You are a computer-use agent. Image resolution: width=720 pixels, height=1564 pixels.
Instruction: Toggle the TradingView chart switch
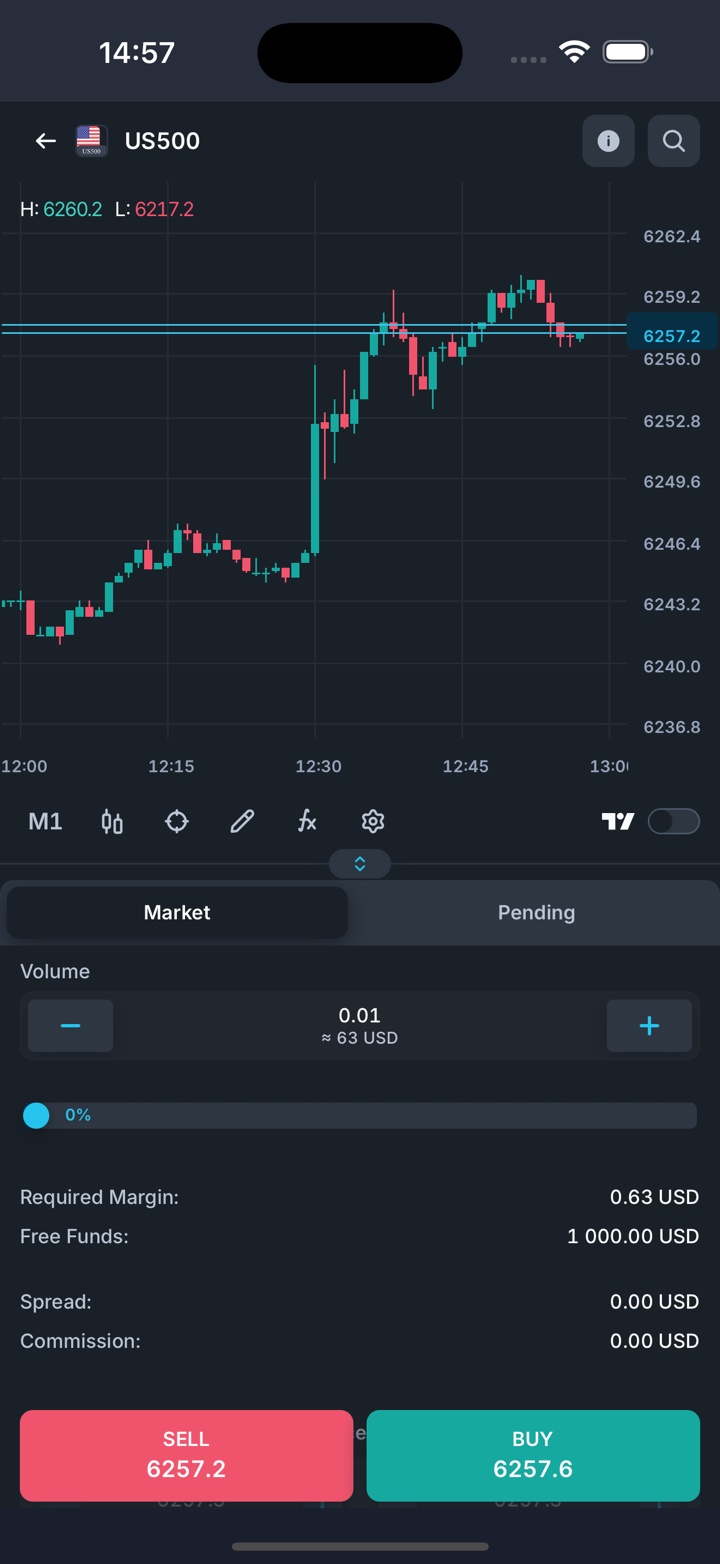673,822
